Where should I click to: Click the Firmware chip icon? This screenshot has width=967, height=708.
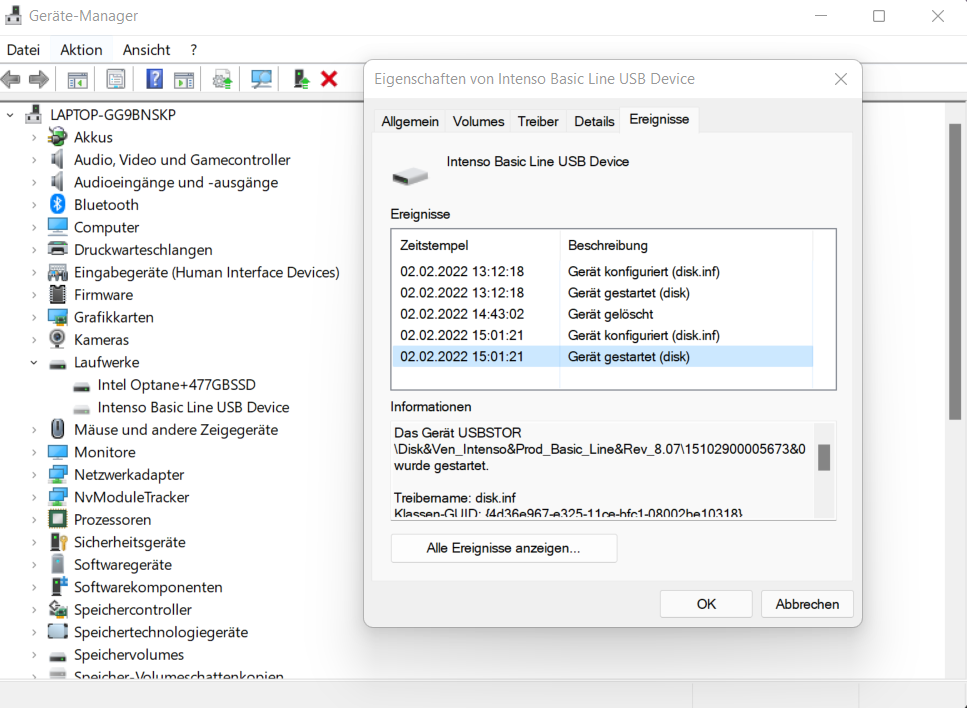57,294
